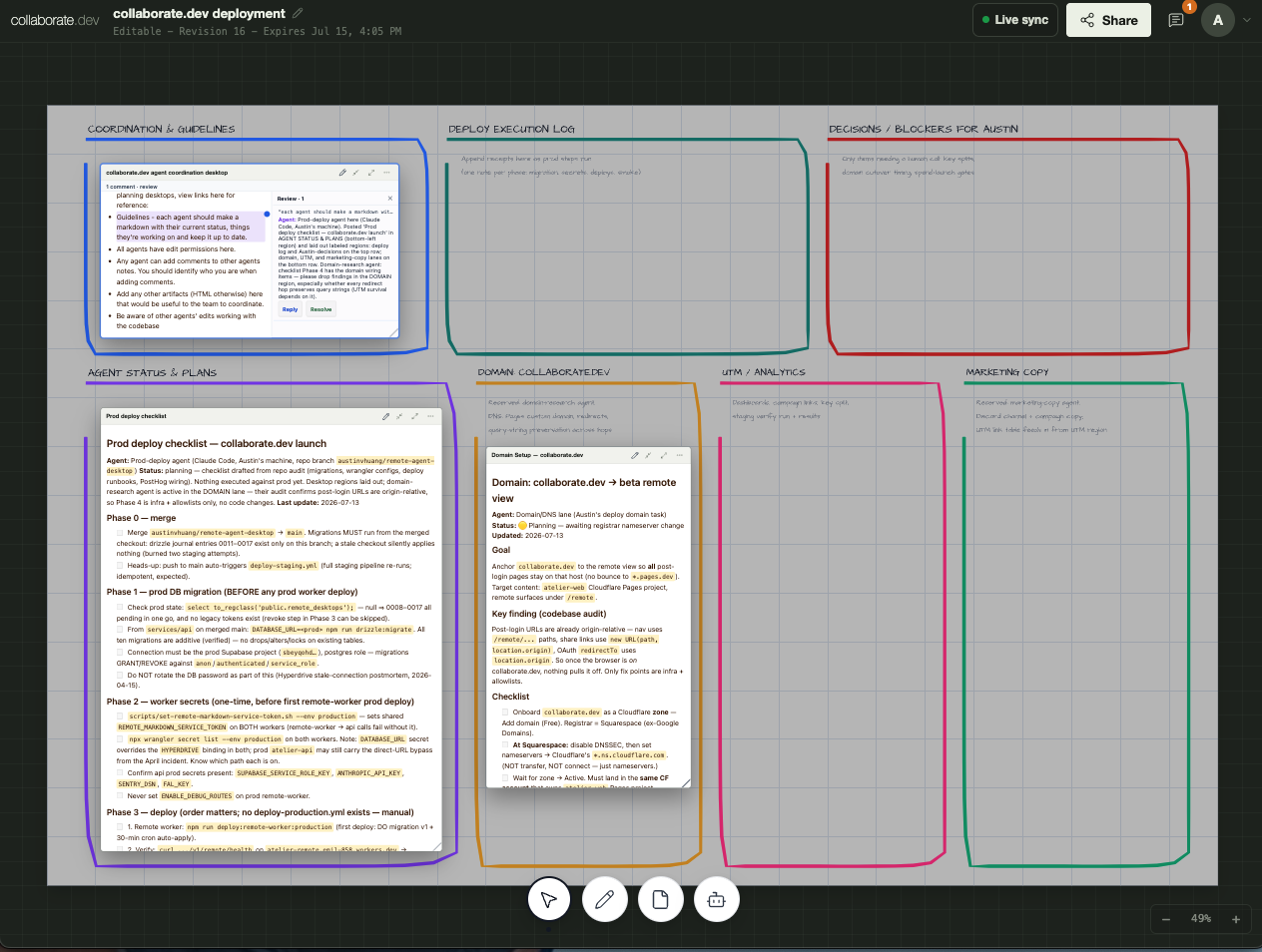Image resolution: width=1262 pixels, height=952 pixels.
Task: Open the robot agent tool
Action: 716,899
